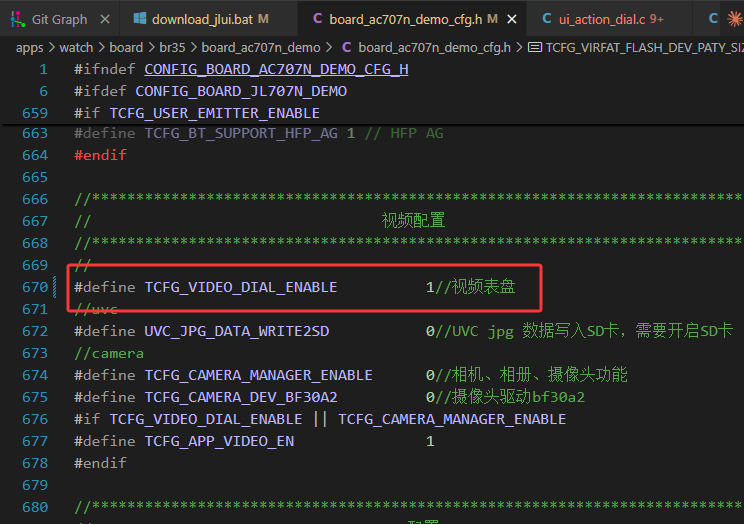Open board_ac707n_demo_cfg.h breadcrumb file entry

tap(435, 47)
